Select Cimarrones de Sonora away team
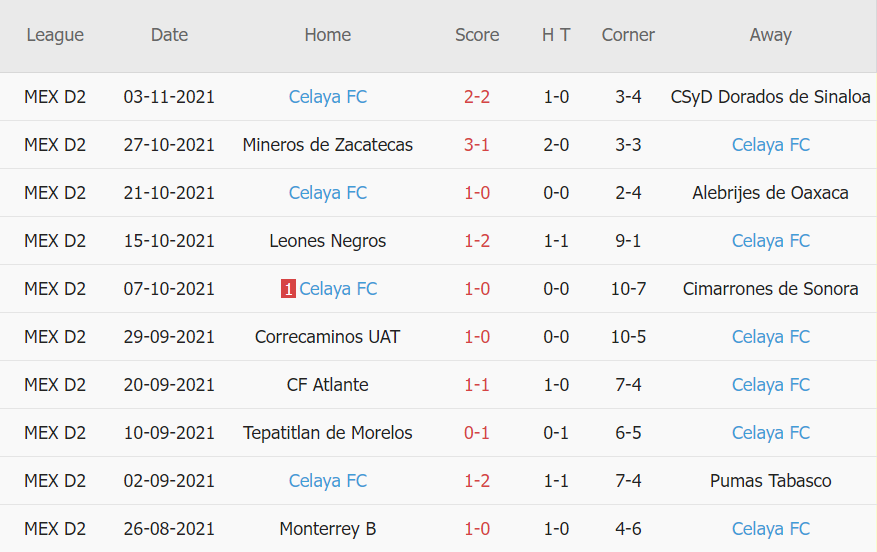 click(770, 289)
